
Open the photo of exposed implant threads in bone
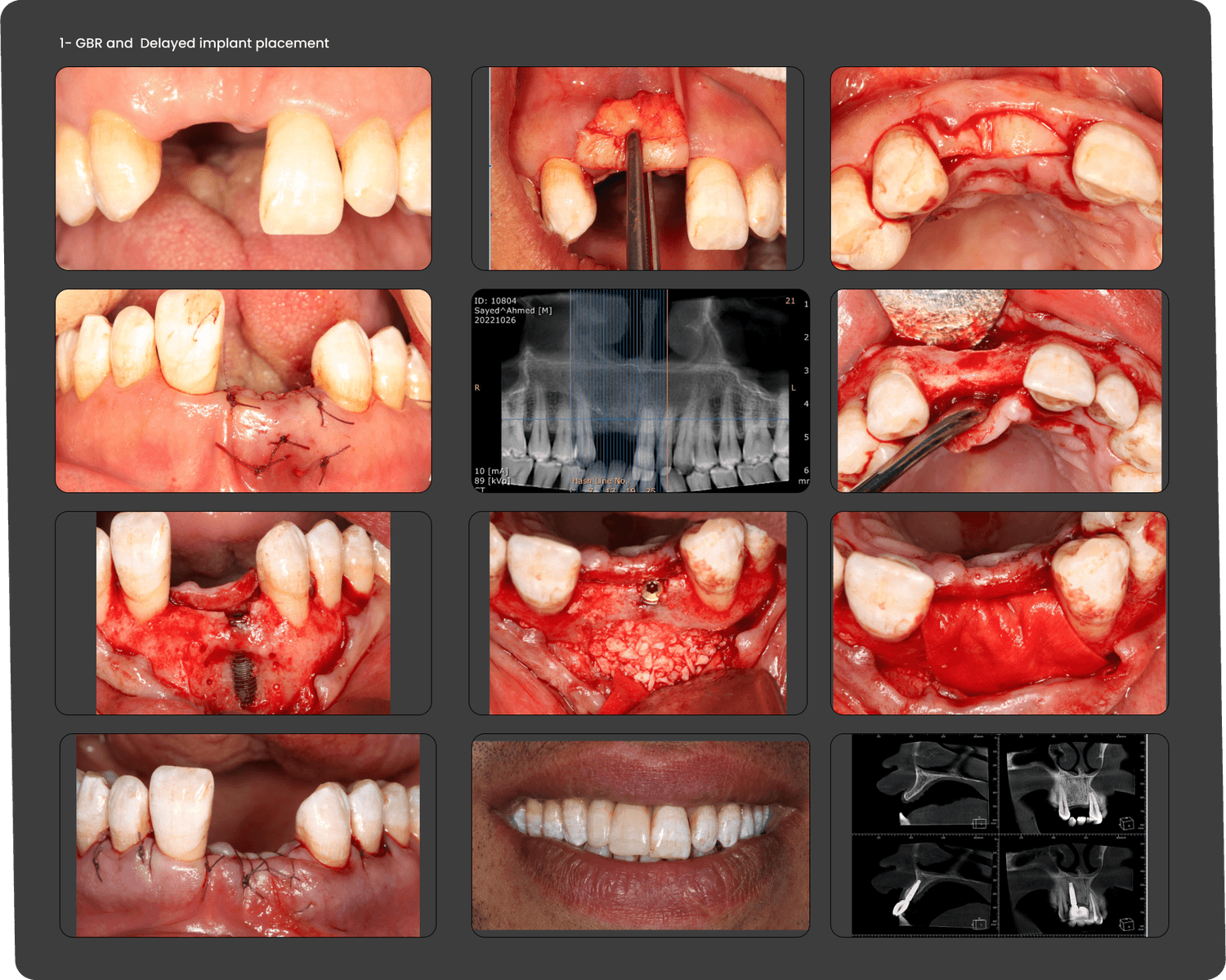pos(243,613)
